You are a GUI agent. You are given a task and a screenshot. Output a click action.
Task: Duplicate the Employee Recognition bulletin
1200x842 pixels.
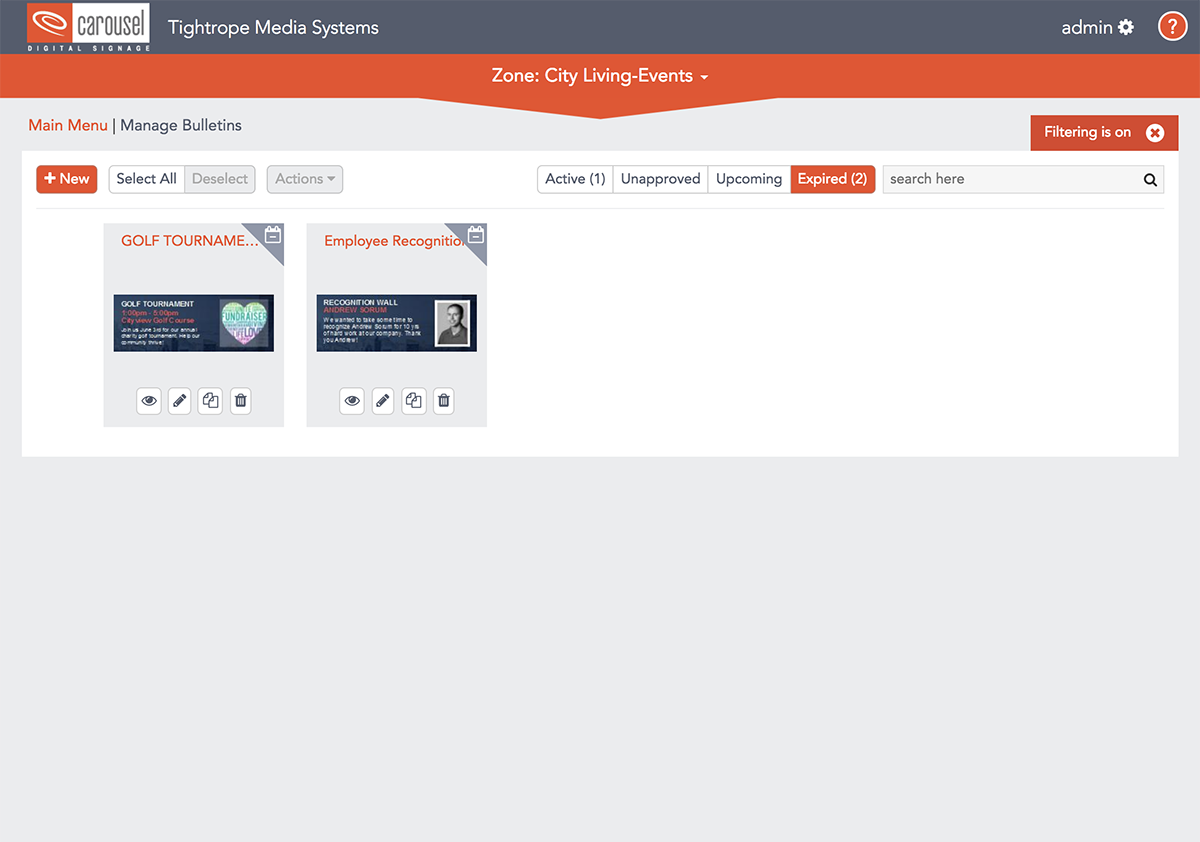coord(413,401)
